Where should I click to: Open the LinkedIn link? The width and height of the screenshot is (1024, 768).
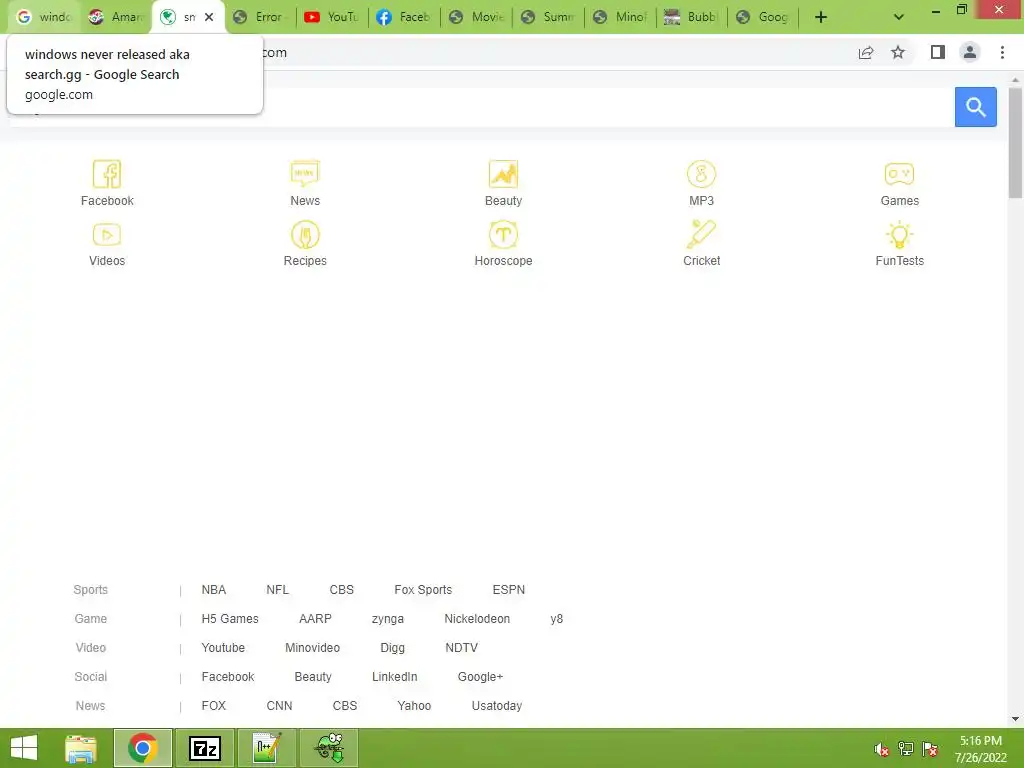394,677
